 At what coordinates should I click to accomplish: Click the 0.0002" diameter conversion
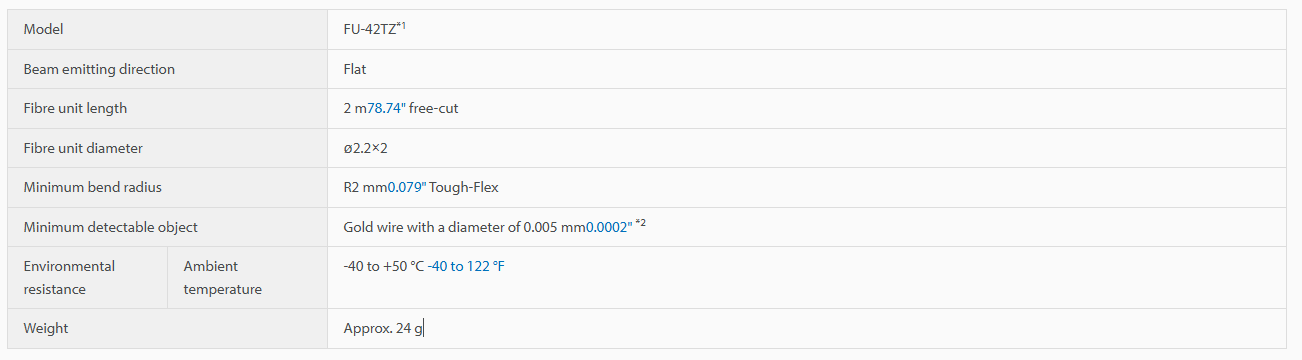(x=608, y=227)
